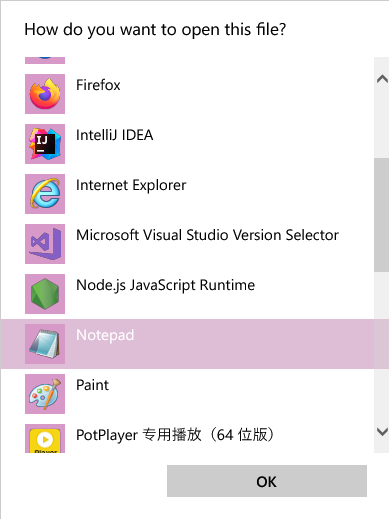Choose Internet Explorer from the list
Viewport: 389px width, 519px height.
(131, 185)
